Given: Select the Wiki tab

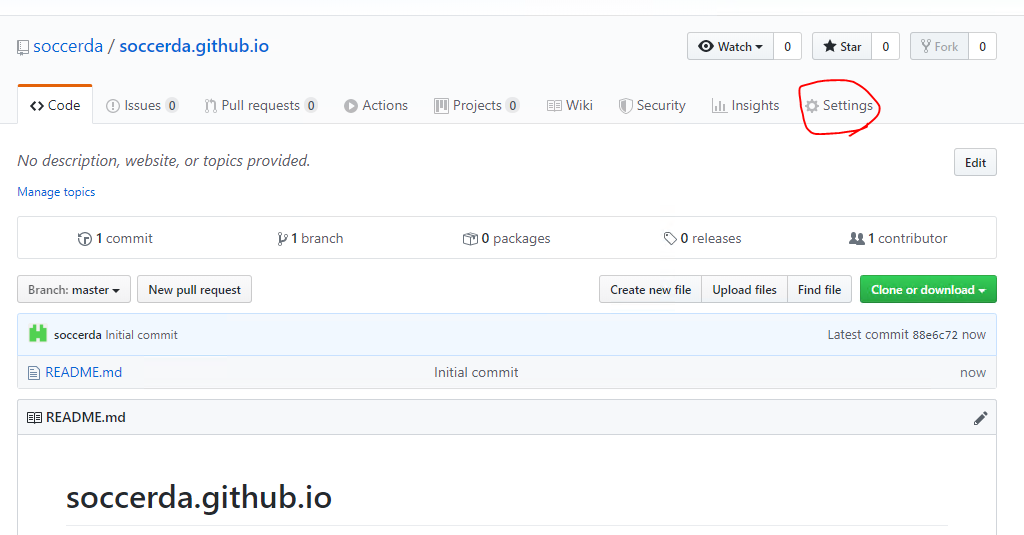Looking at the screenshot, I should tap(569, 105).
